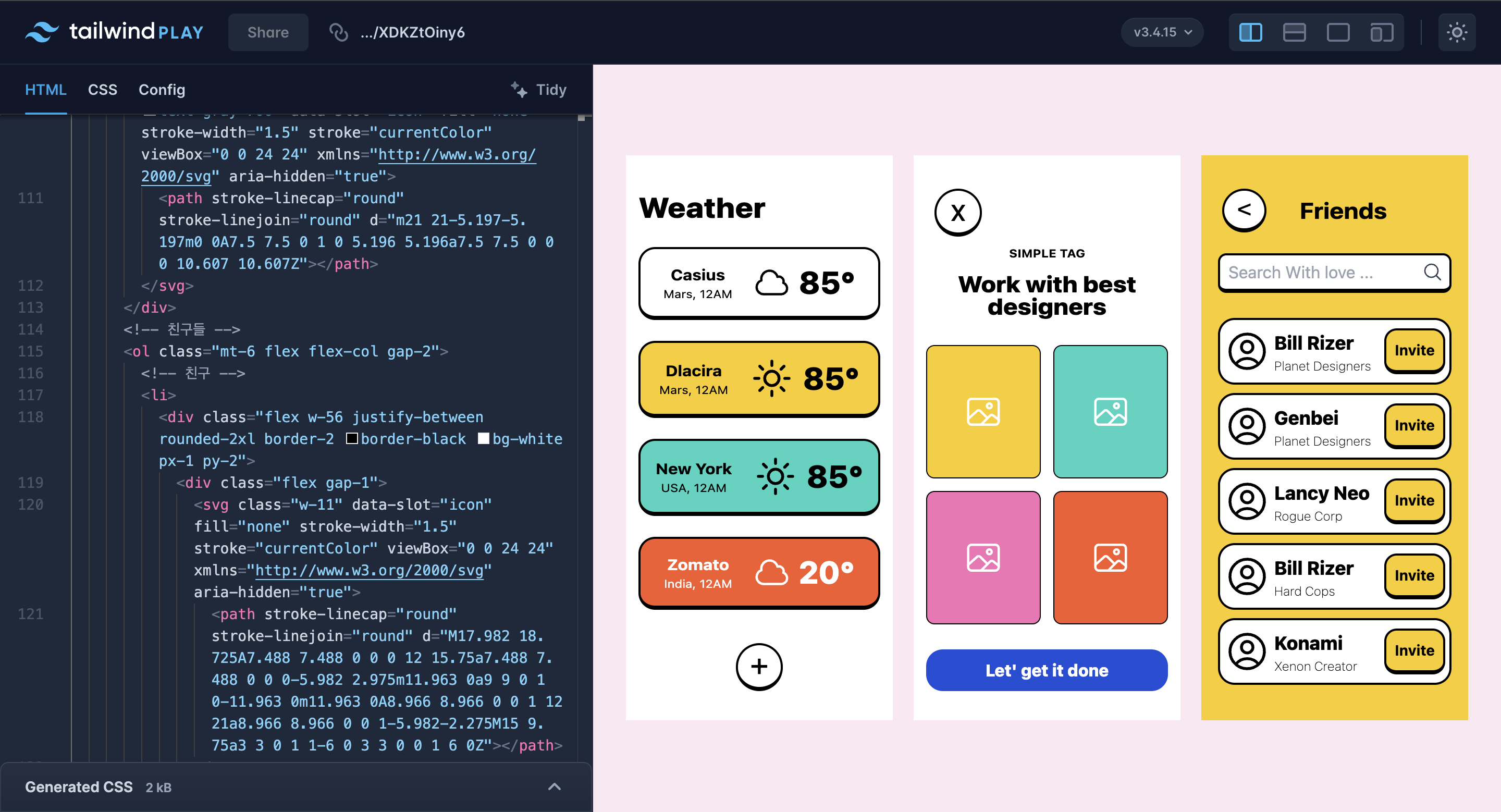Click the .../XDKZtOiny6 URL text

(x=413, y=32)
